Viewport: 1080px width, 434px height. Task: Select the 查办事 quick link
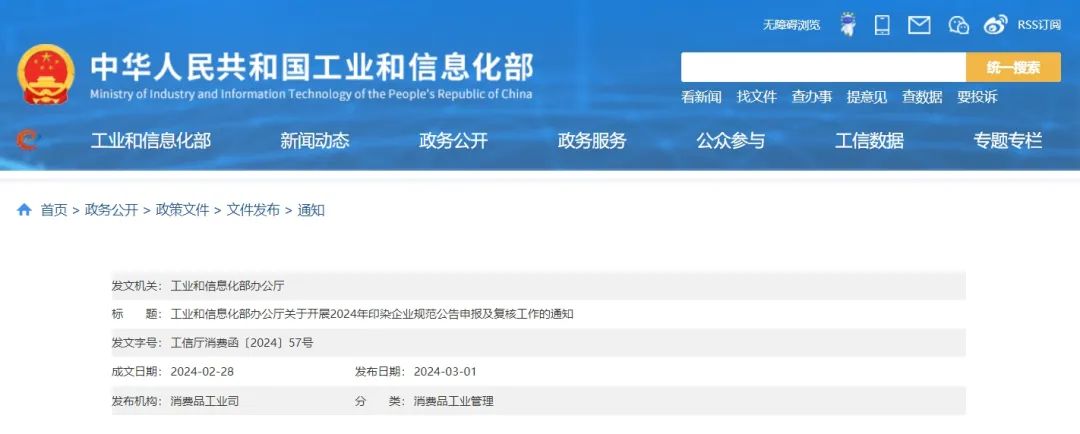(811, 97)
